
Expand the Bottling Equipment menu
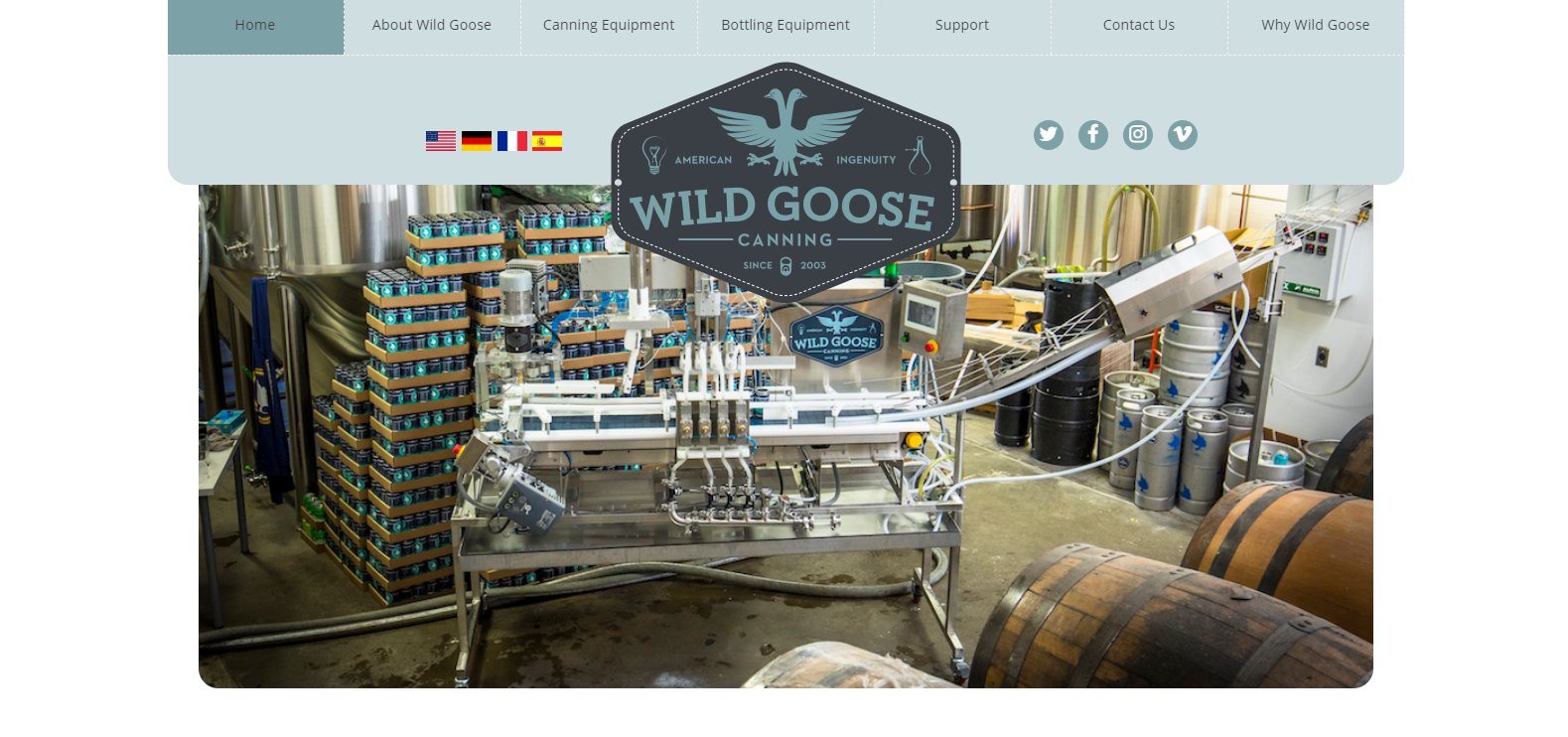(785, 26)
